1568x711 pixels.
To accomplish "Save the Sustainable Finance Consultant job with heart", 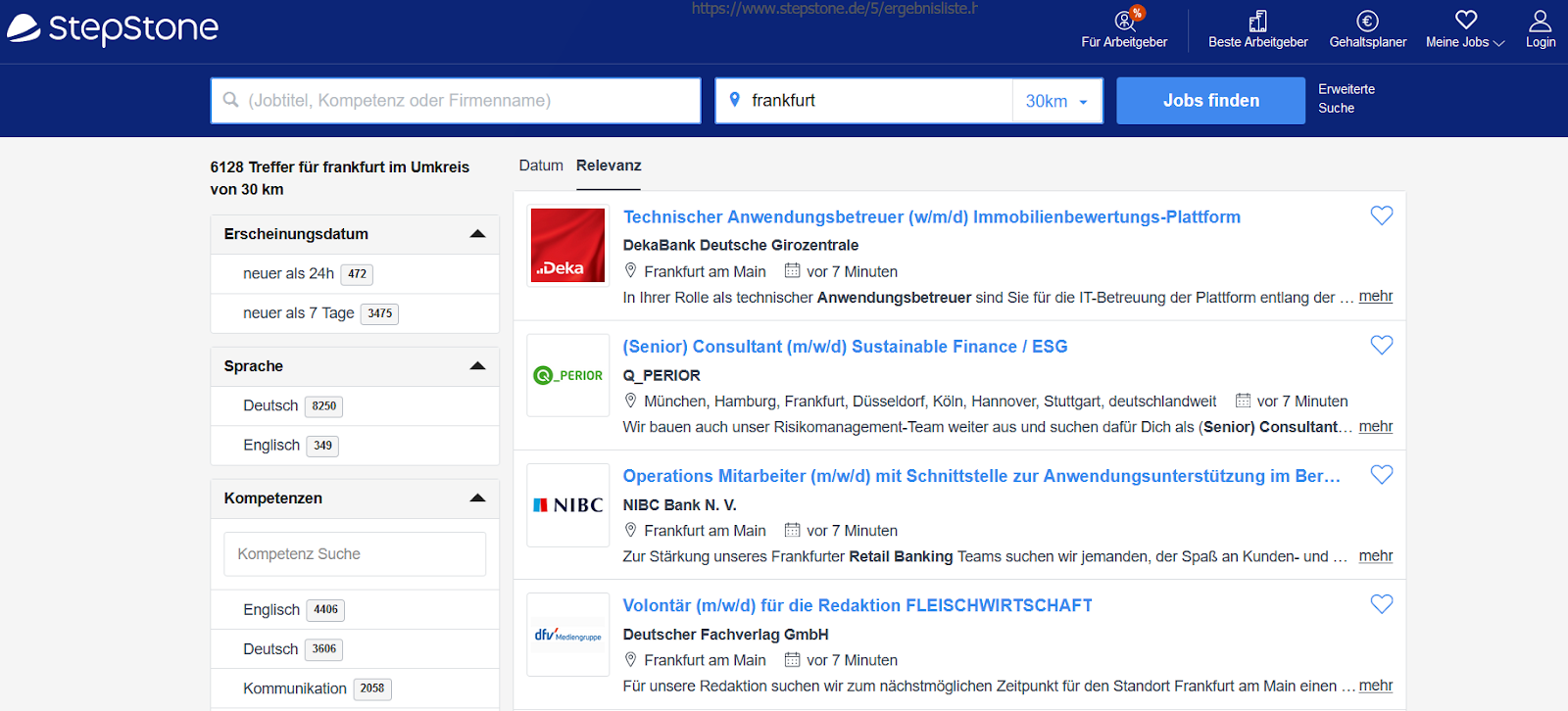I will point(1381,345).
